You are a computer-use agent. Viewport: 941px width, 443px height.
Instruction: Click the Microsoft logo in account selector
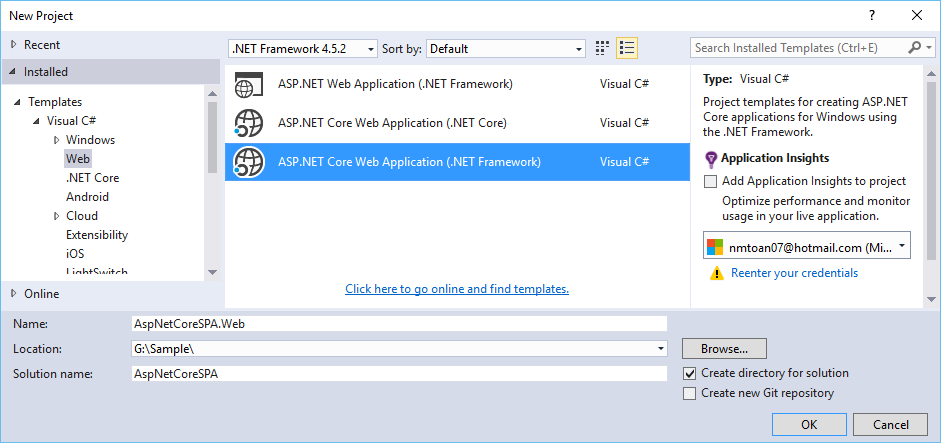715,247
